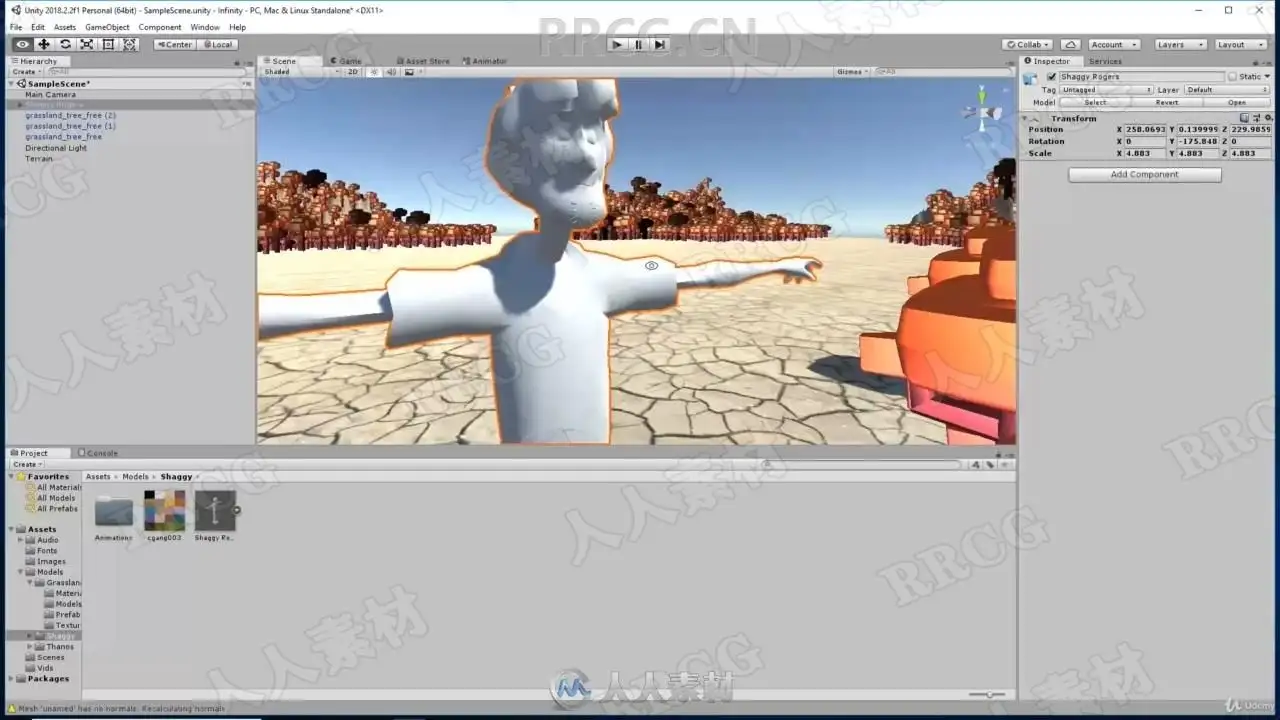Click the Play button

(617, 44)
